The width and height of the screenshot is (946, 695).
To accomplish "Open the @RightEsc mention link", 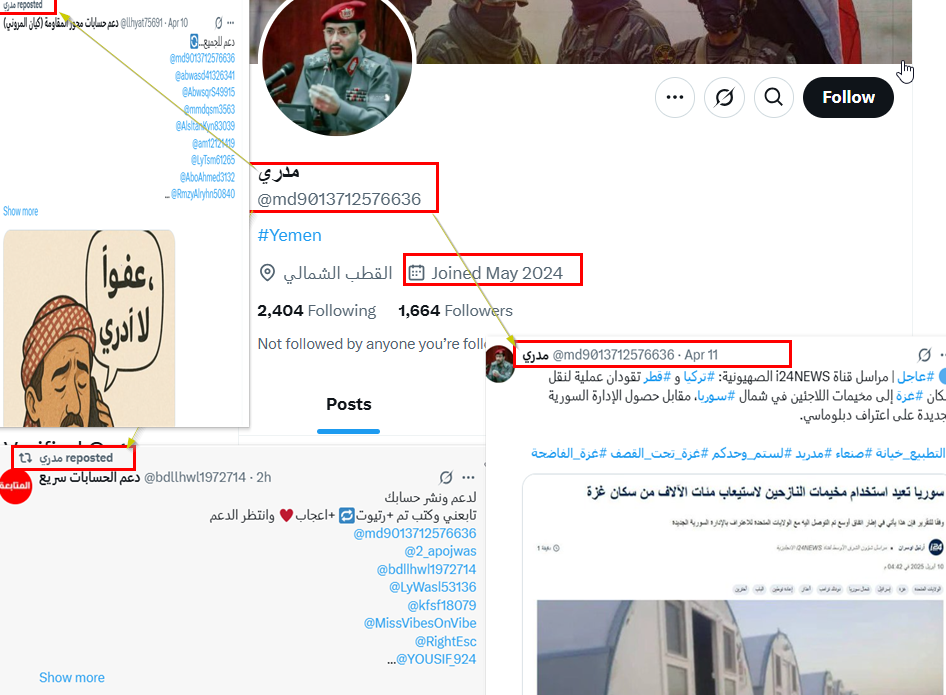I will (445, 641).
